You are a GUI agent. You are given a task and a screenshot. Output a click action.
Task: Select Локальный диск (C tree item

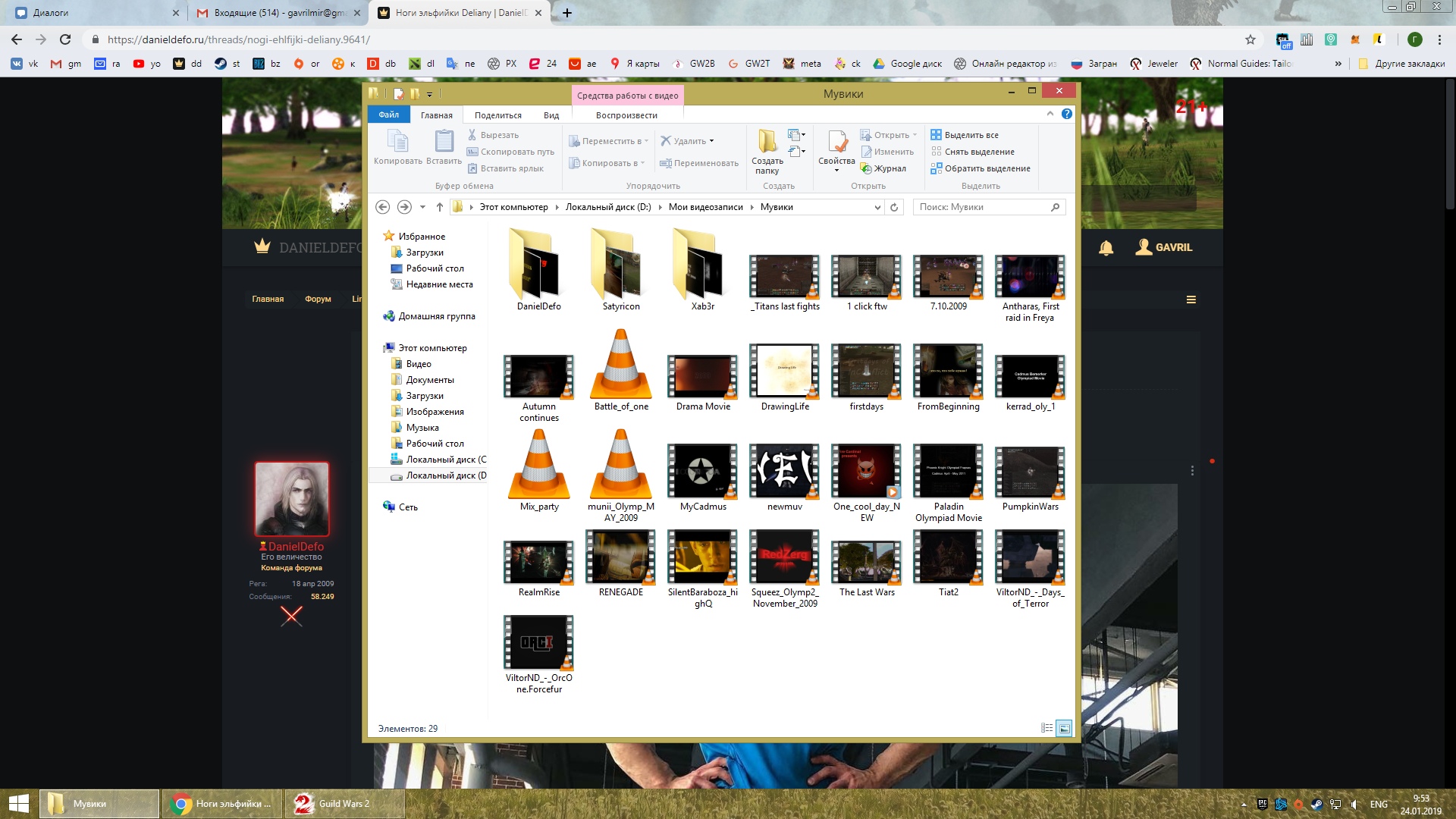(438, 460)
